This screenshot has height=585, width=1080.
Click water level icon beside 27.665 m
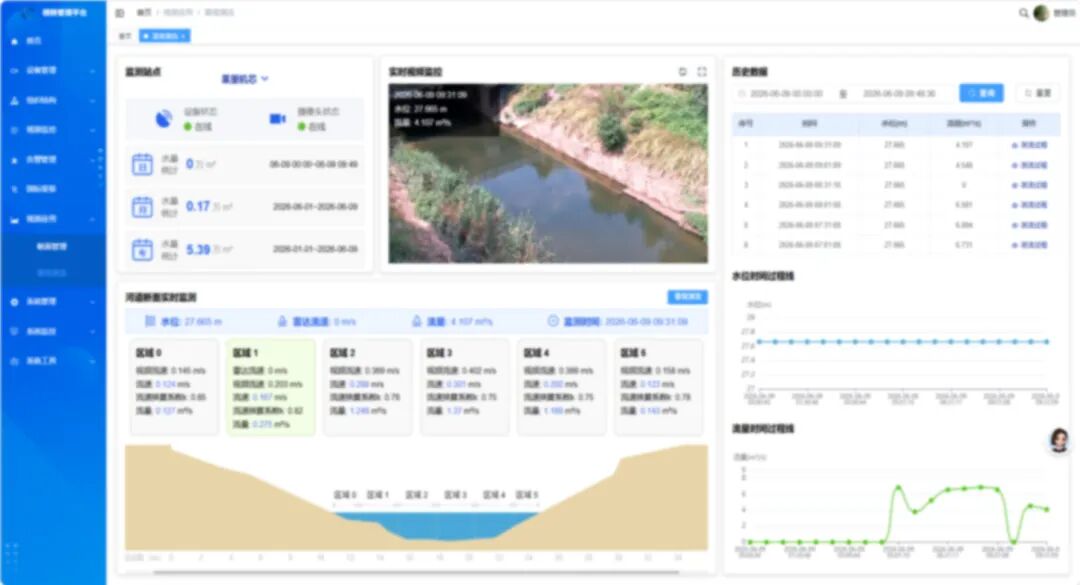click(149, 321)
